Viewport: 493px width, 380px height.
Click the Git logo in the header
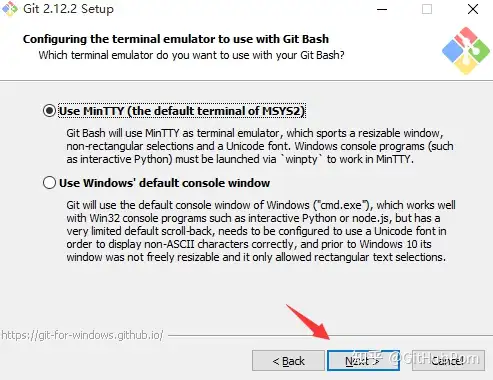[466, 51]
